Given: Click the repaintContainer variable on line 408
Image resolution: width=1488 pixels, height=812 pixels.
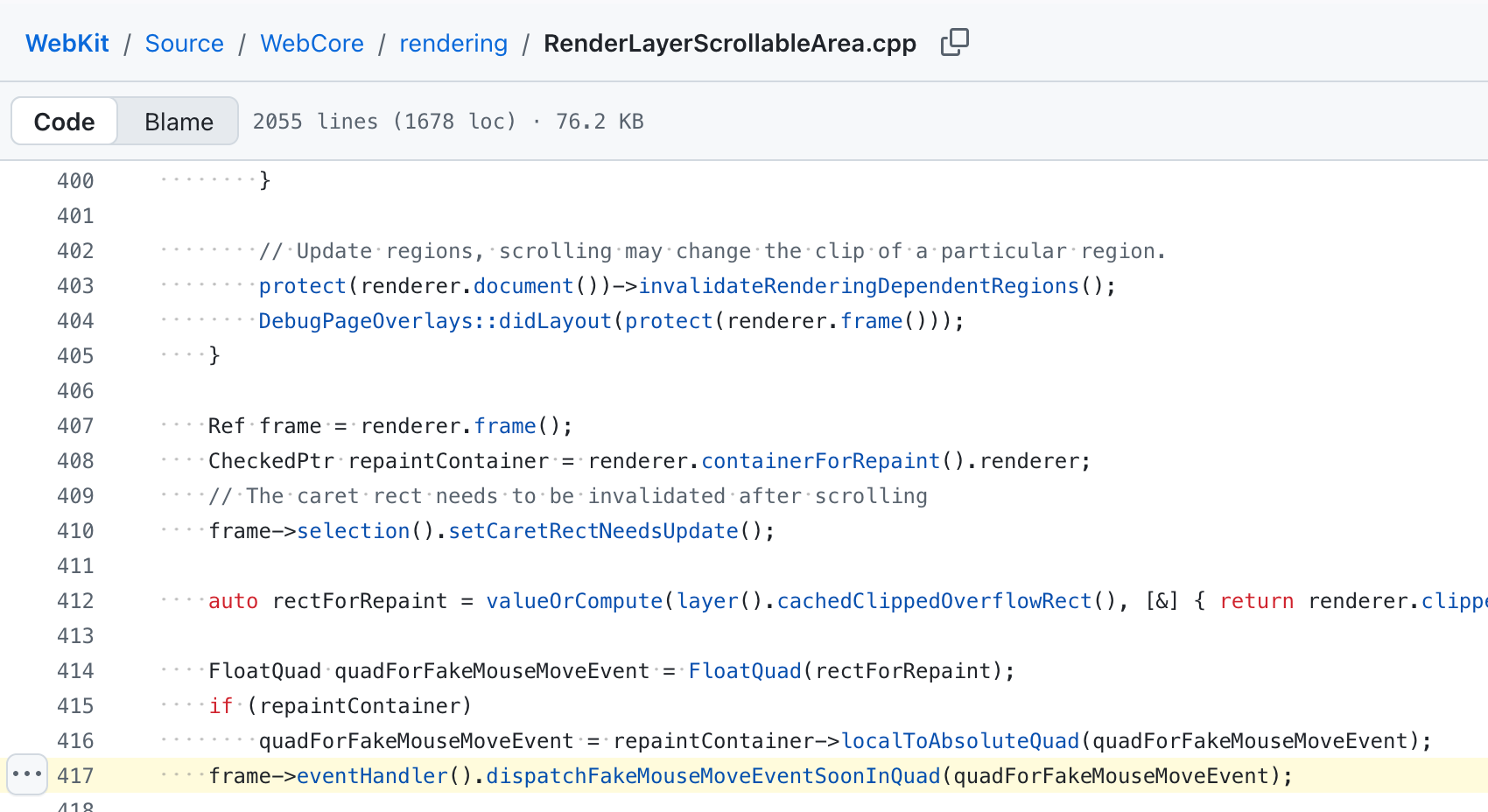Looking at the screenshot, I should (449, 460).
